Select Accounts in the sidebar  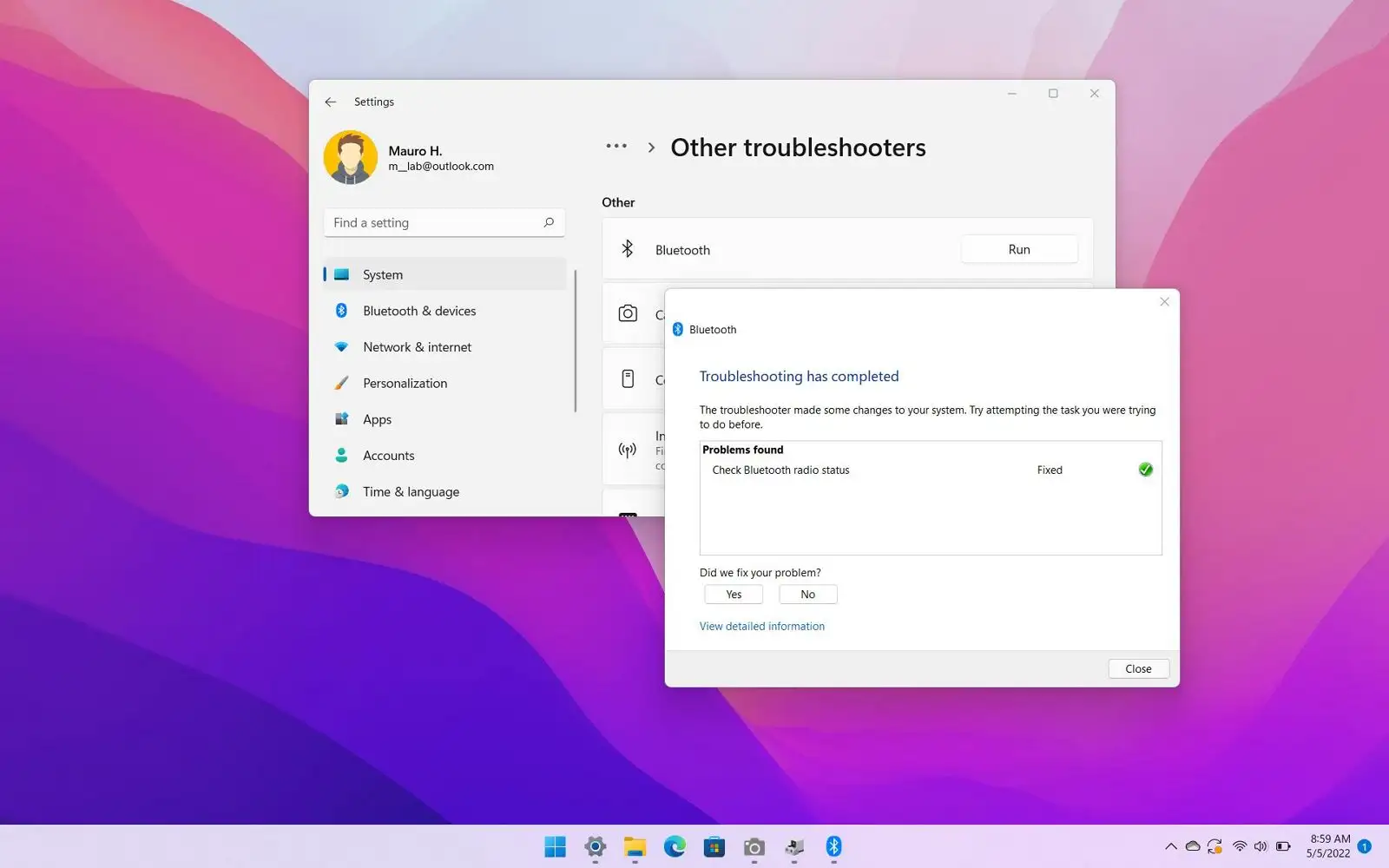click(444, 456)
